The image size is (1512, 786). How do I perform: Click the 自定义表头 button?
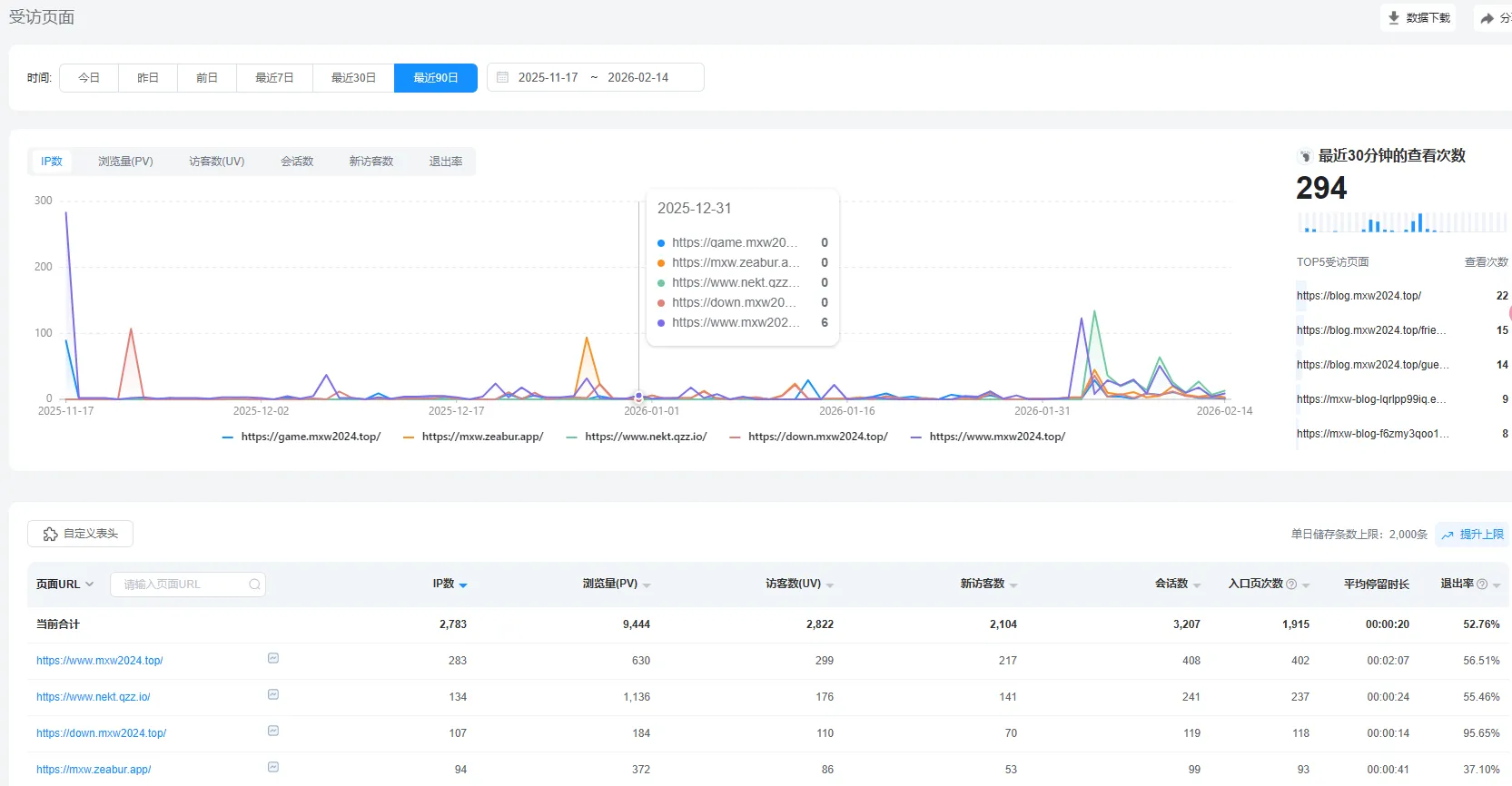point(81,534)
